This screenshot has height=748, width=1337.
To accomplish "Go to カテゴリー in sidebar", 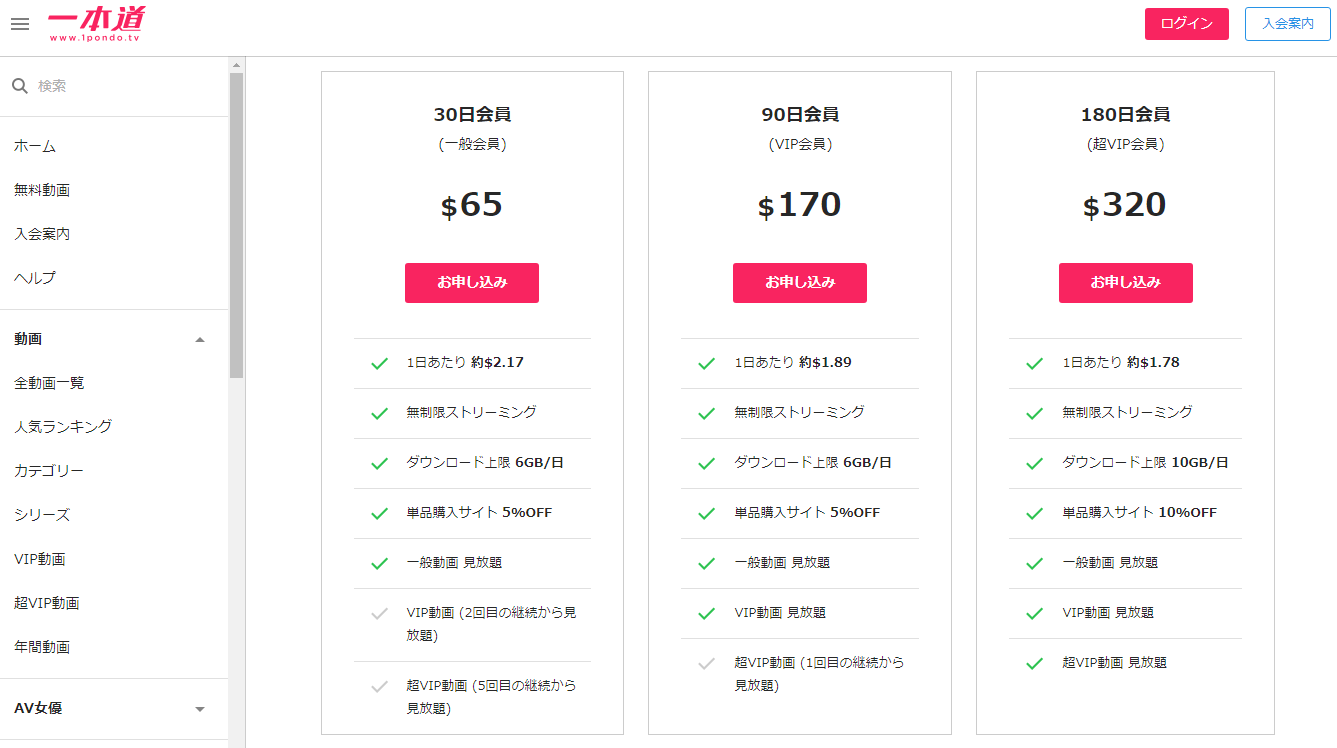I will (49, 471).
